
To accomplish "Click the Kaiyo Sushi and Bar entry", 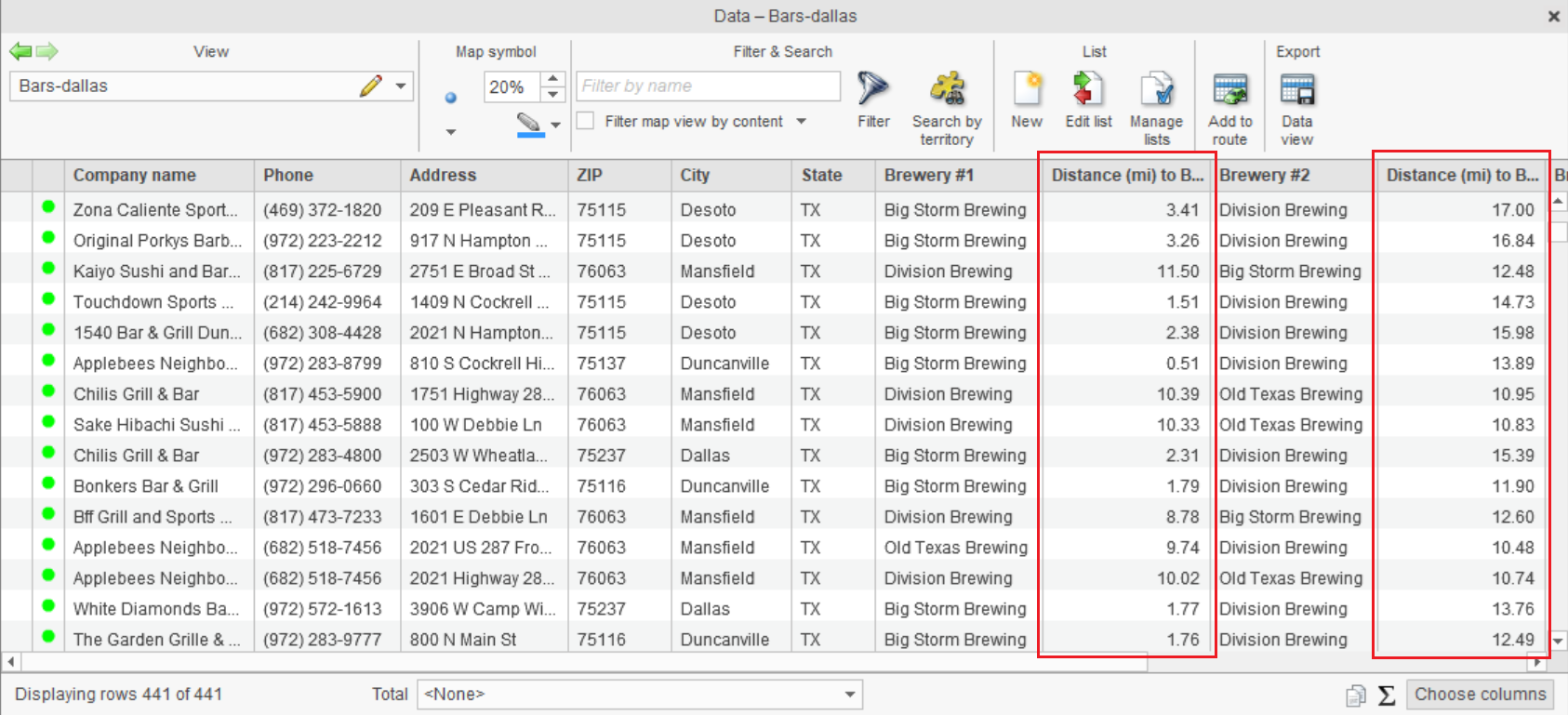I will (156, 271).
